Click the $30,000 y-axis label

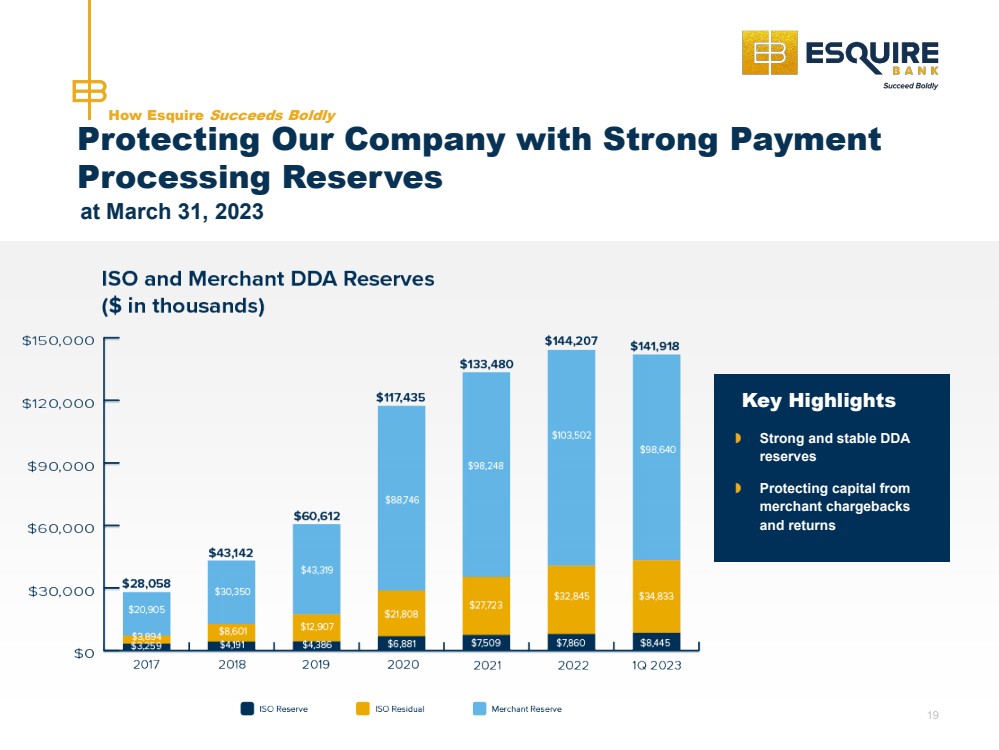61,591
